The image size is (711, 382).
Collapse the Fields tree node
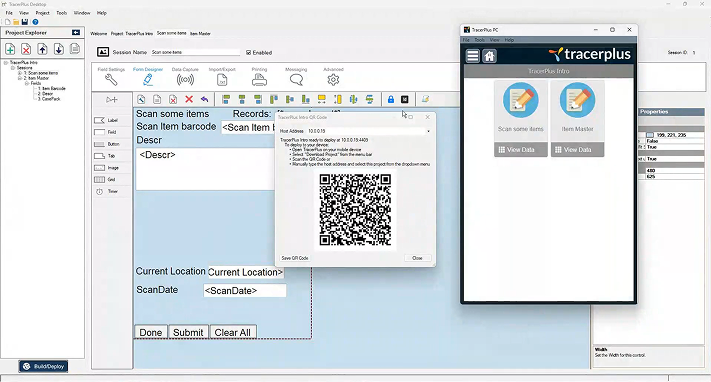26,83
